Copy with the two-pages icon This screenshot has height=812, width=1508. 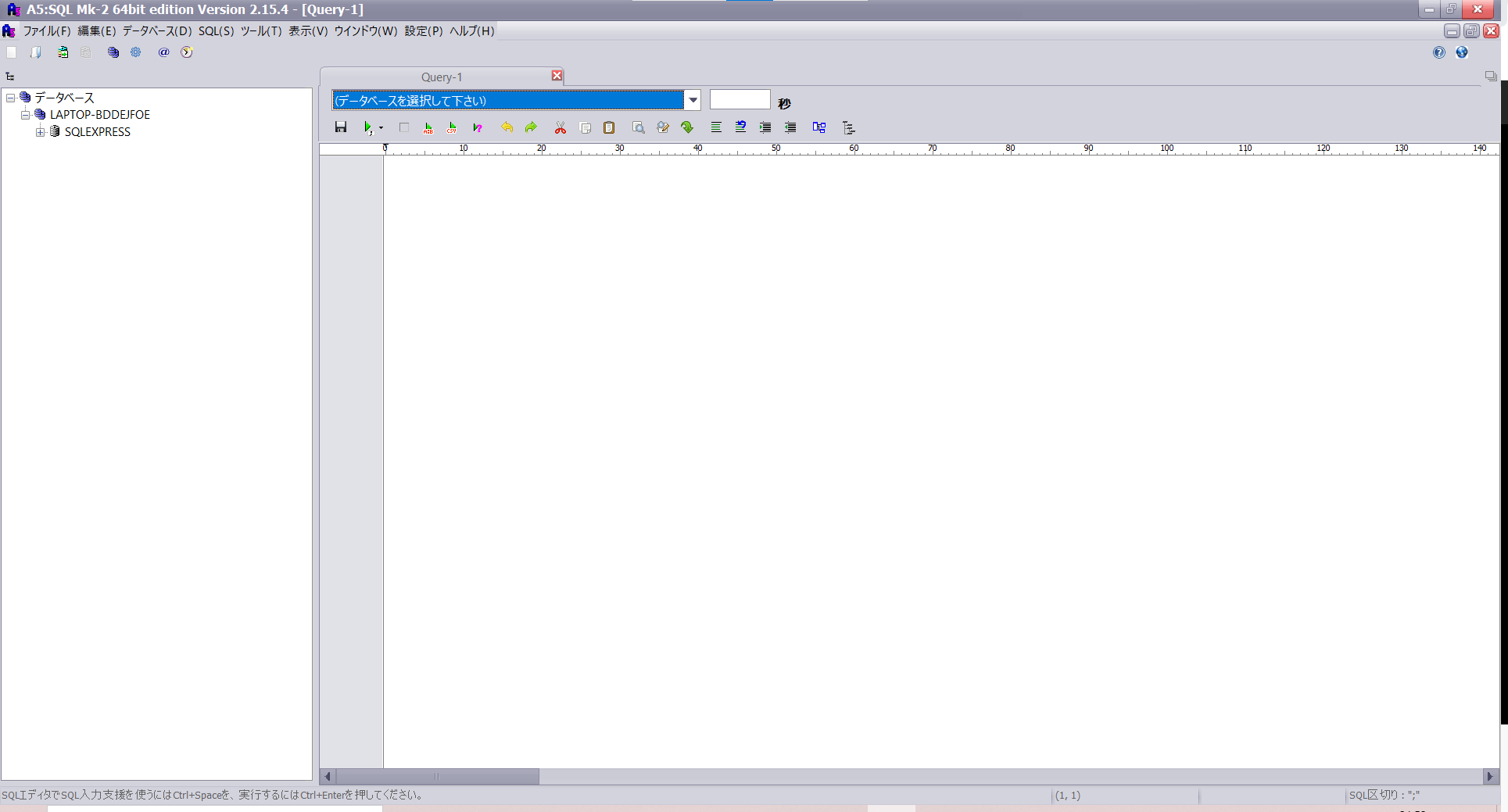tap(585, 127)
